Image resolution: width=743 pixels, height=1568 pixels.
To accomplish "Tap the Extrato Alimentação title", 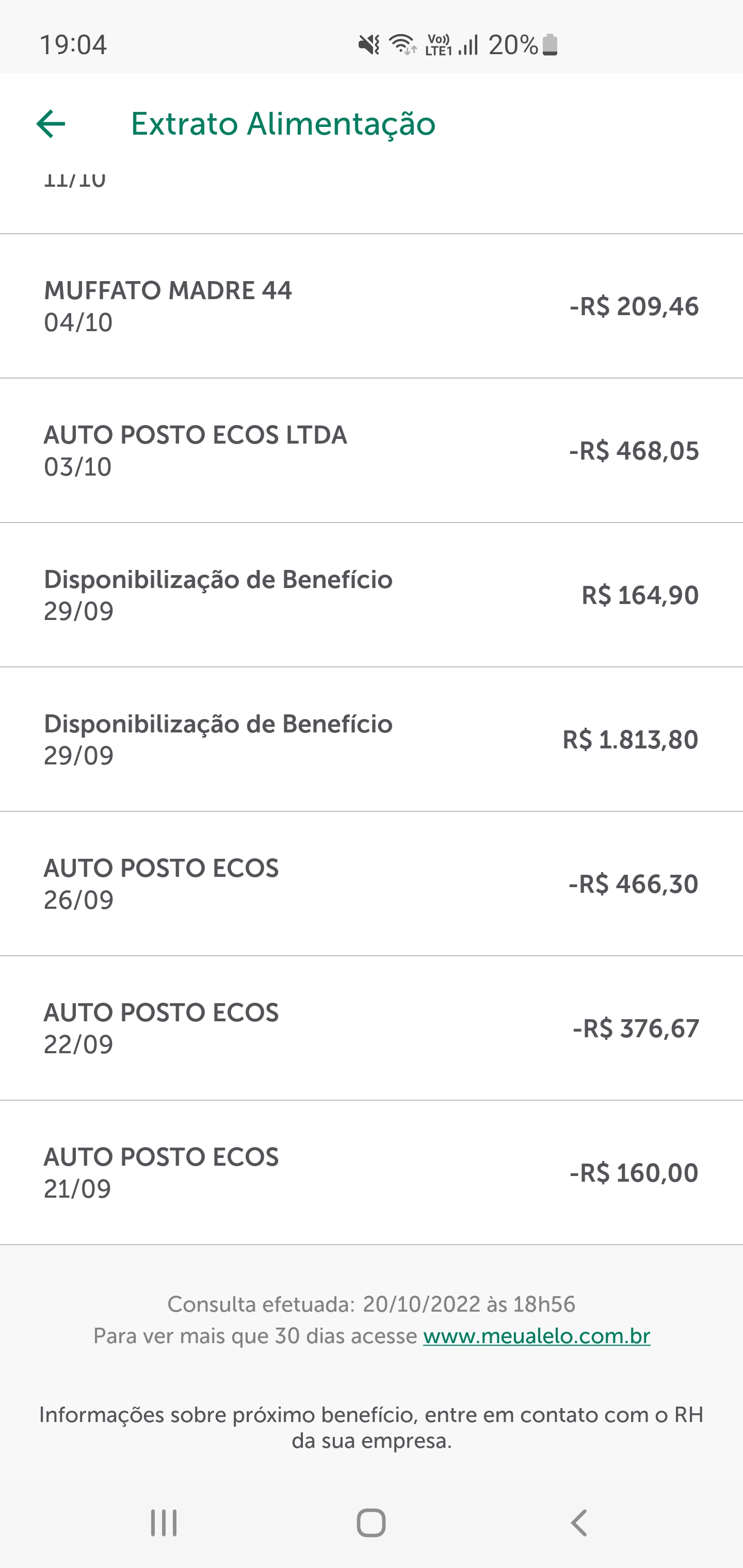I will (x=283, y=124).
